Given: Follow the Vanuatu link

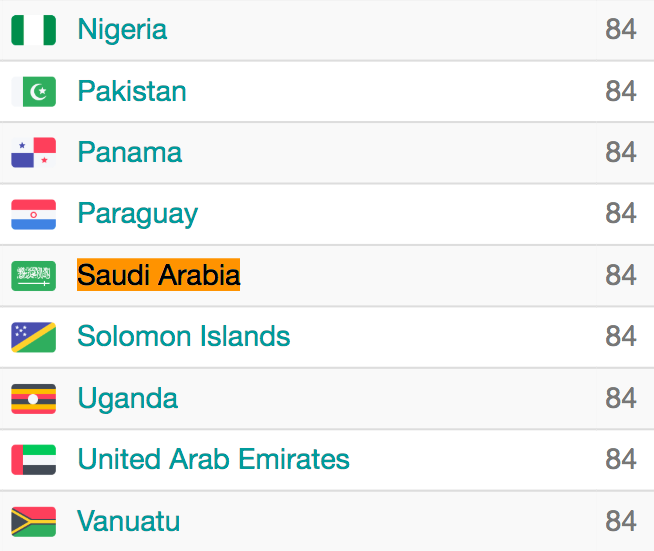Looking at the screenshot, I should click(x=129, y=521).
